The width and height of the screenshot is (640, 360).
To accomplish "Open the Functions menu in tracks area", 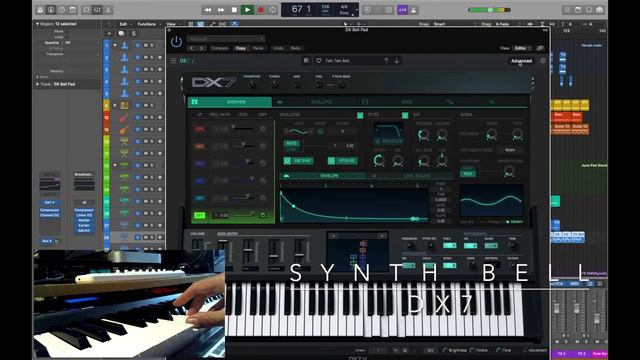I will point(147,24).
